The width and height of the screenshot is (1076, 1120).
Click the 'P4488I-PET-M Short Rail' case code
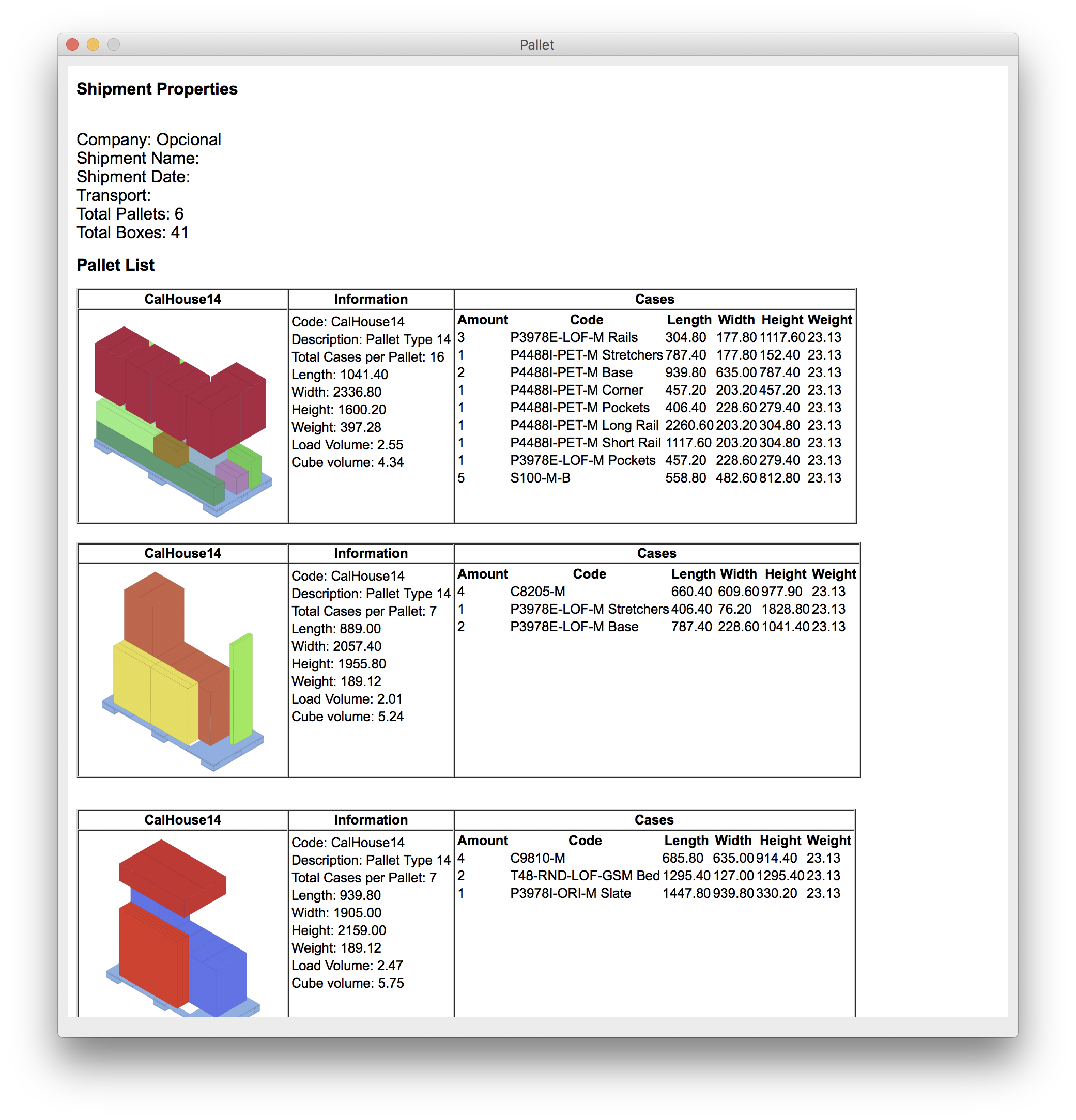click(x=586, y=443)
